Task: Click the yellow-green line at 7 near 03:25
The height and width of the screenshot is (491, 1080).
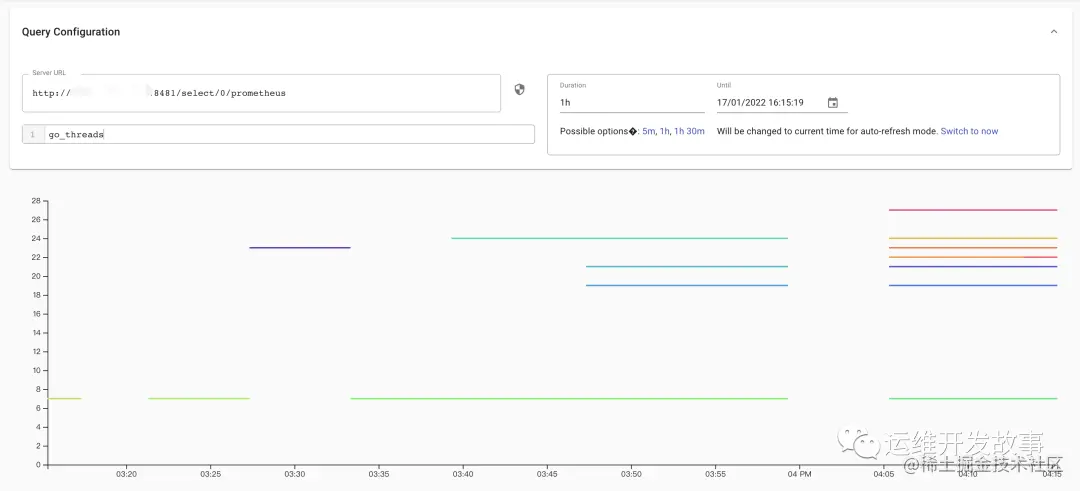Action: pos(198,398)
